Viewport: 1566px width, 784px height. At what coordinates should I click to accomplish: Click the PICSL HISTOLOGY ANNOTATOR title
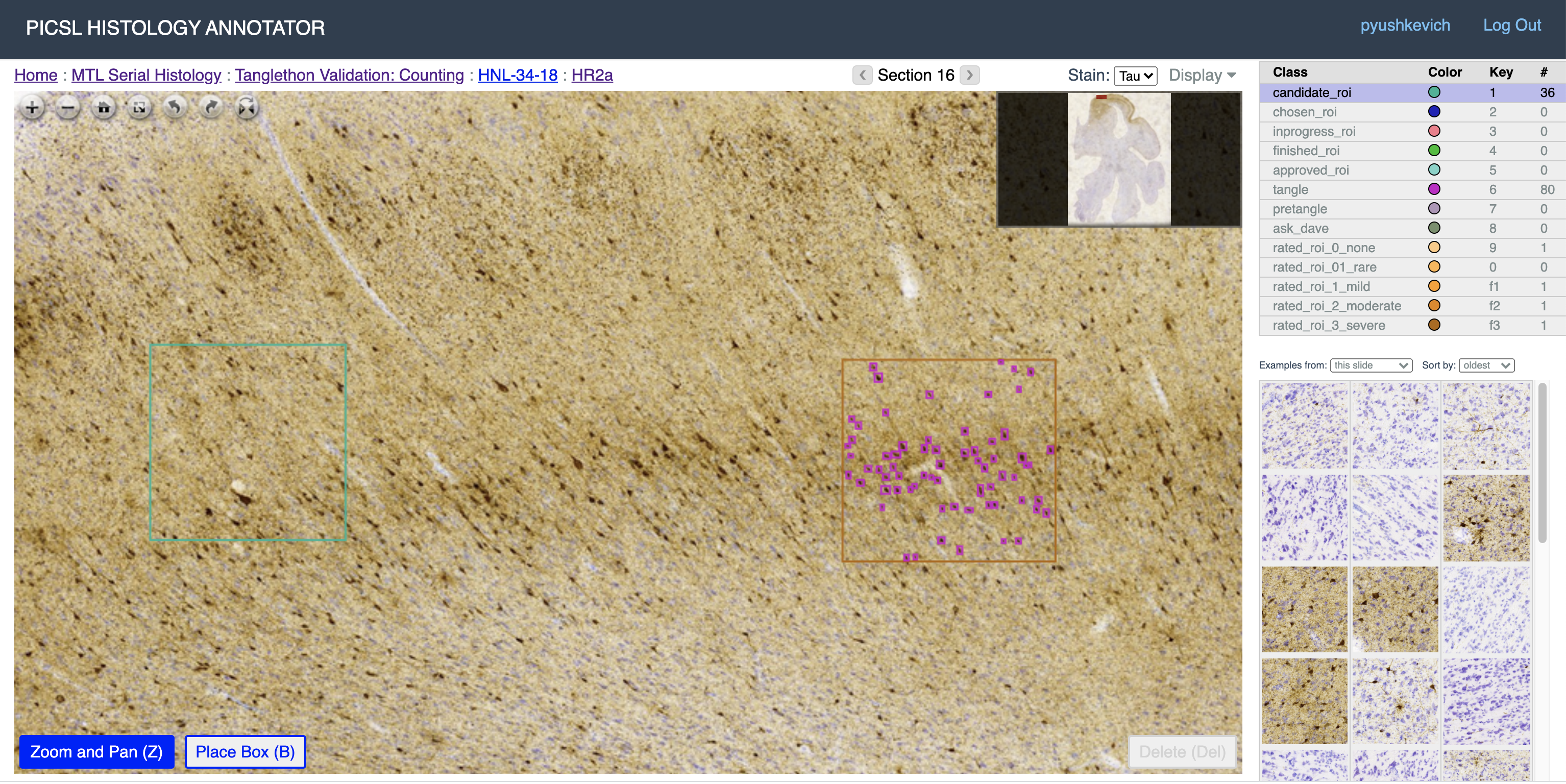click(x=175, y=28)
